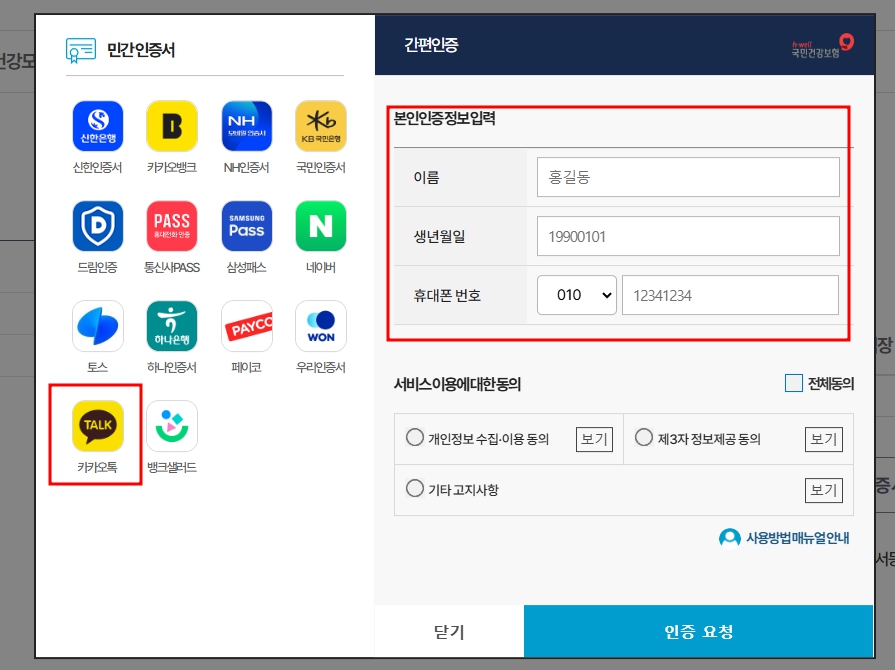
Task: Open the 사용방법매뉴얼안내 link
Action: 797,538
